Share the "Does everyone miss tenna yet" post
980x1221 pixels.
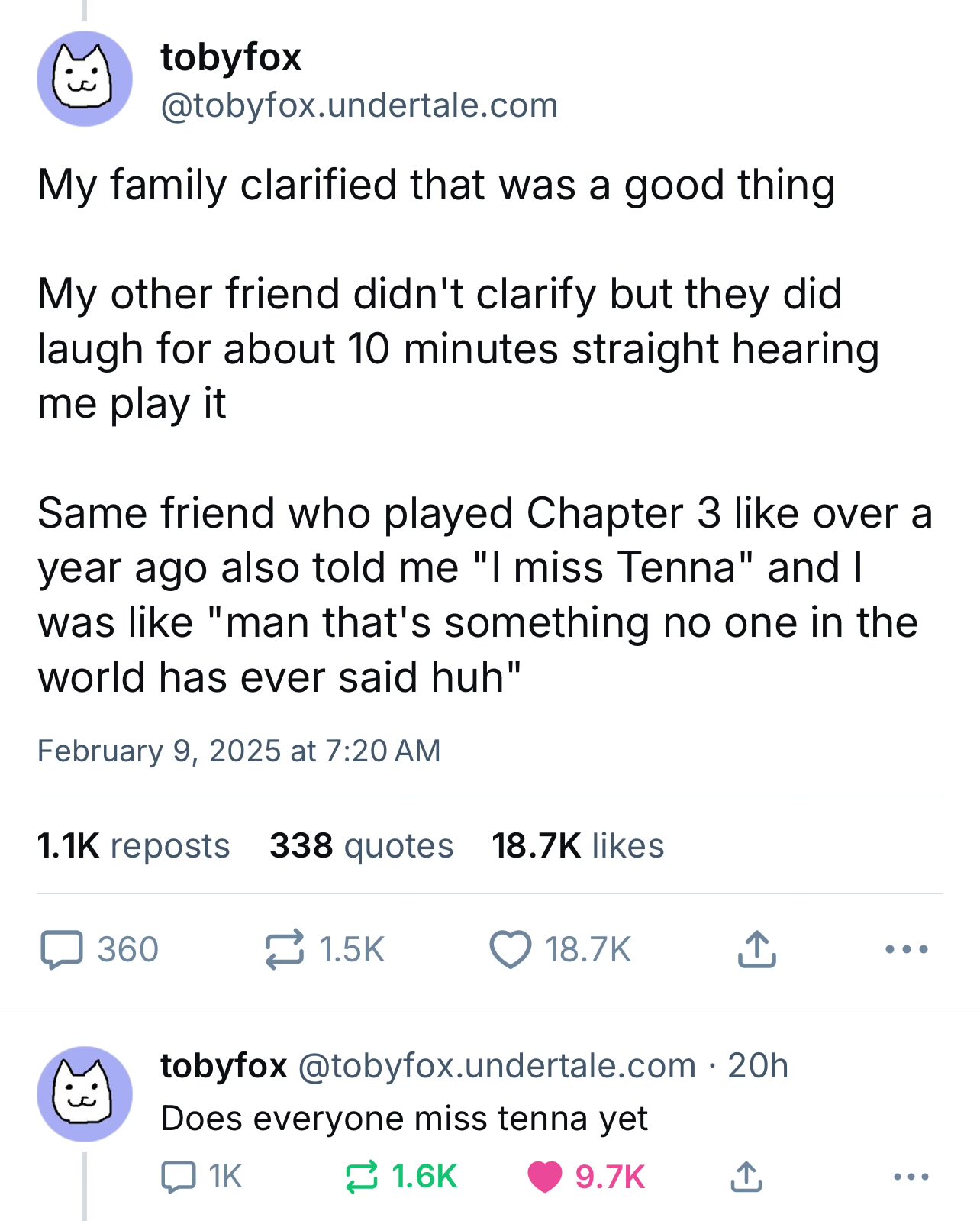click(x=746, y=1177)
